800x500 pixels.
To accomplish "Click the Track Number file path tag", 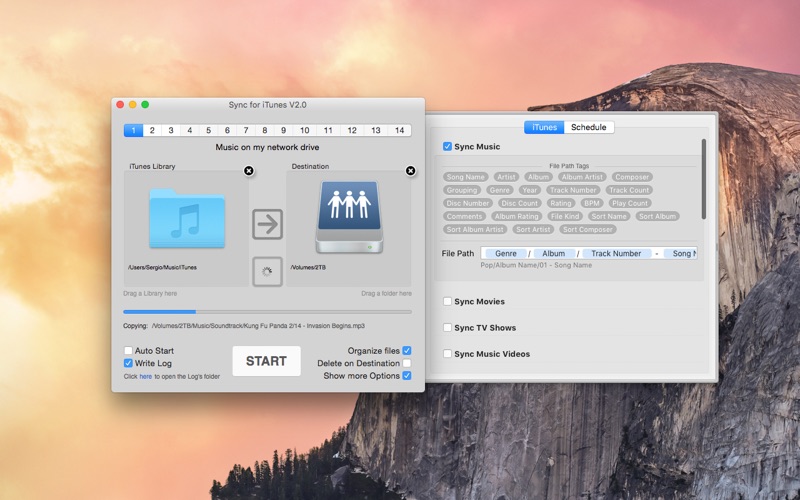I will [573, 190].
